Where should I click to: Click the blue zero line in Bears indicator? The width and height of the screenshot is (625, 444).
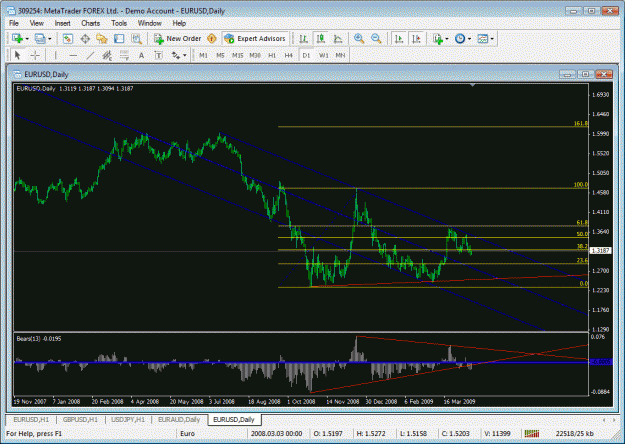tap(301, 362)
